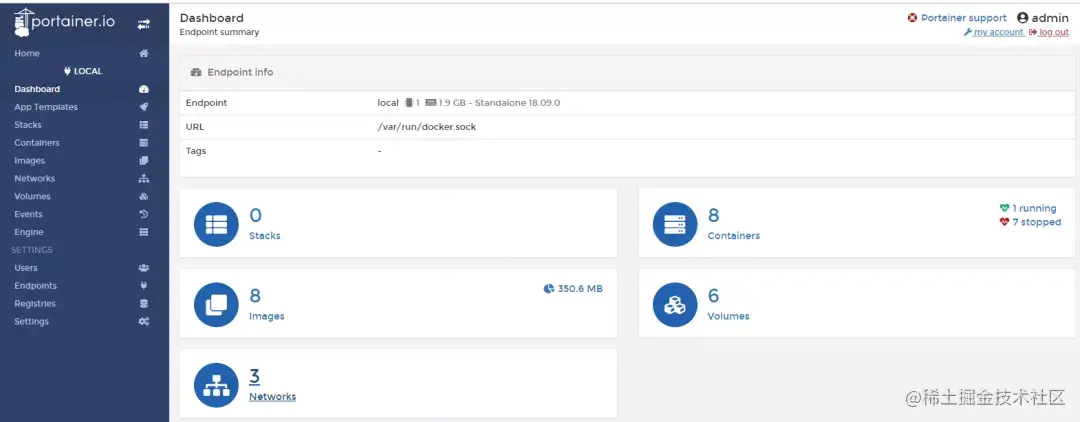Click the large Networks circle icon
Screen dimensions: 1080x422
(x=216, y=386)
